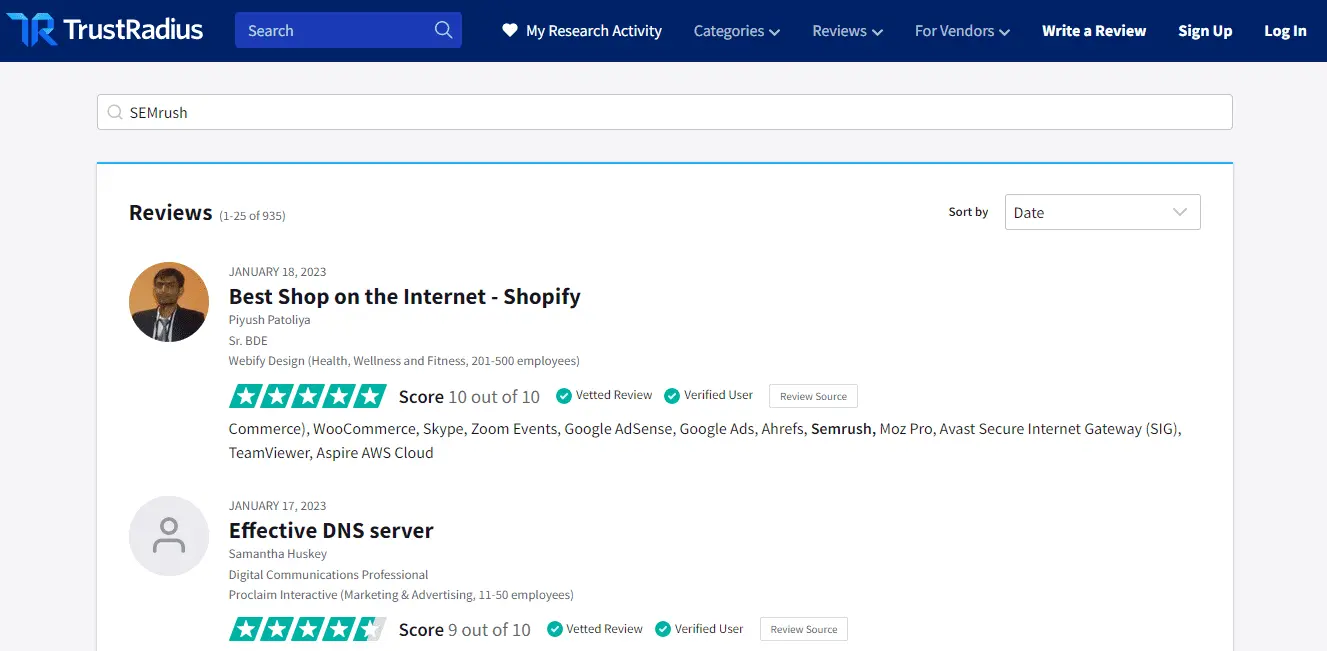The width and height of the screenshot is (1327, 651).
Task: Expand the Reviews header menu
Action: click(847, 31)
